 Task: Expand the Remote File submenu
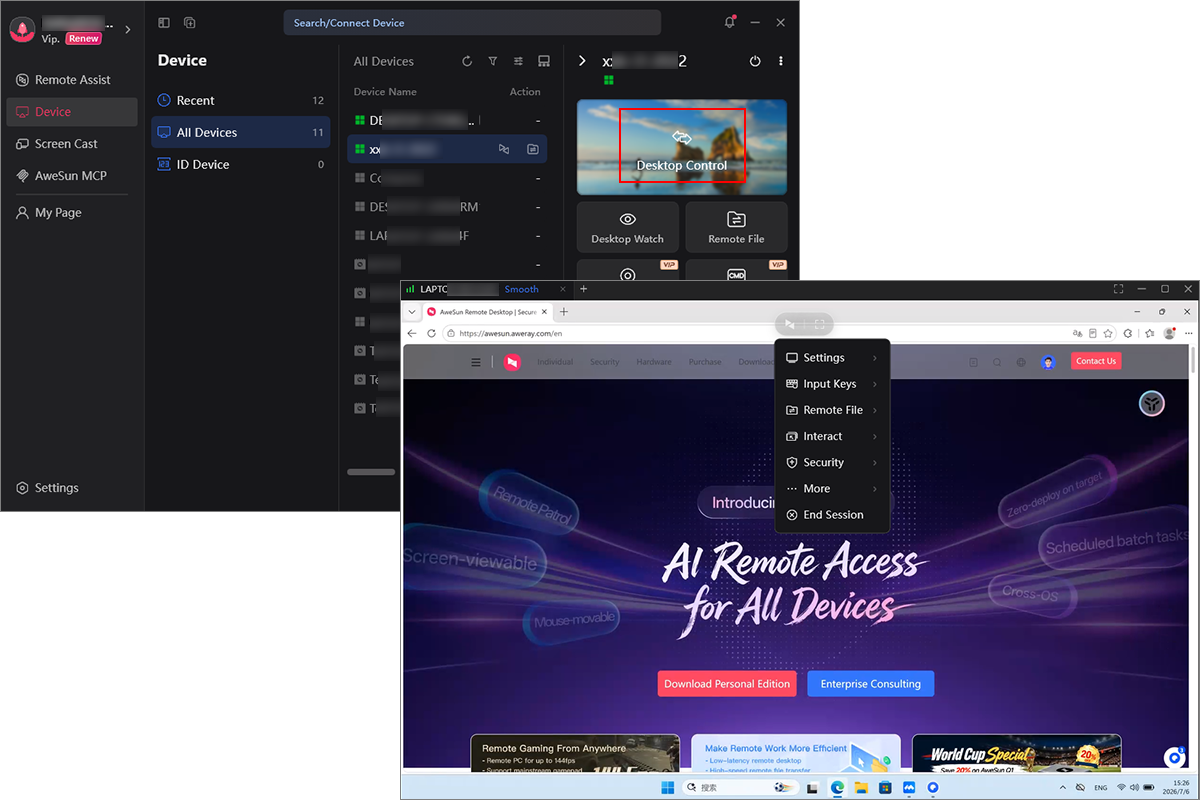coord(875,410)
